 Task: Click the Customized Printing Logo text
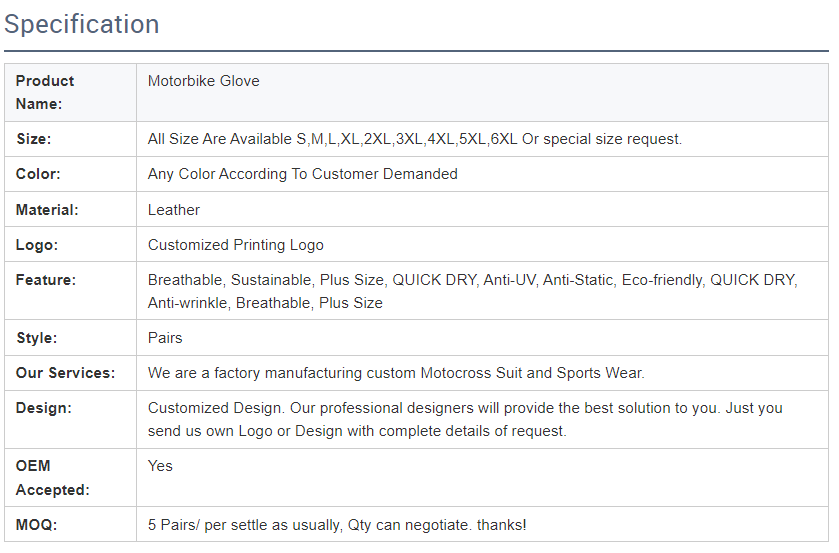point(236,245)
